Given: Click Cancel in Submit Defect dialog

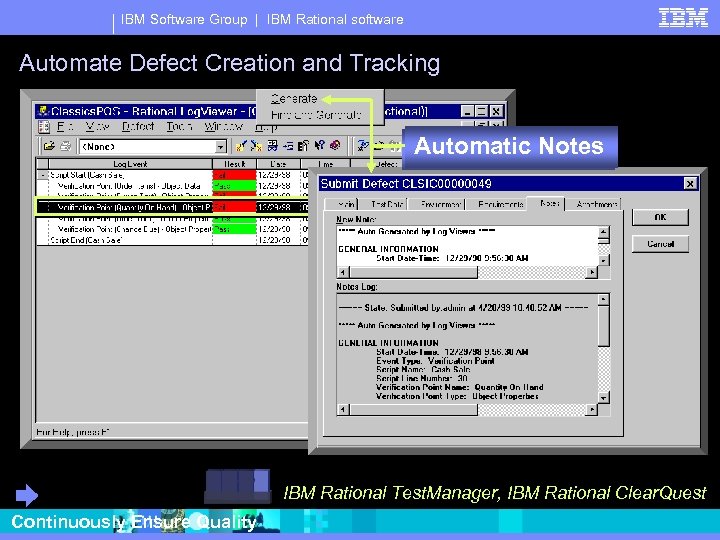Looking at the screenshot, I should click(660, 244).
